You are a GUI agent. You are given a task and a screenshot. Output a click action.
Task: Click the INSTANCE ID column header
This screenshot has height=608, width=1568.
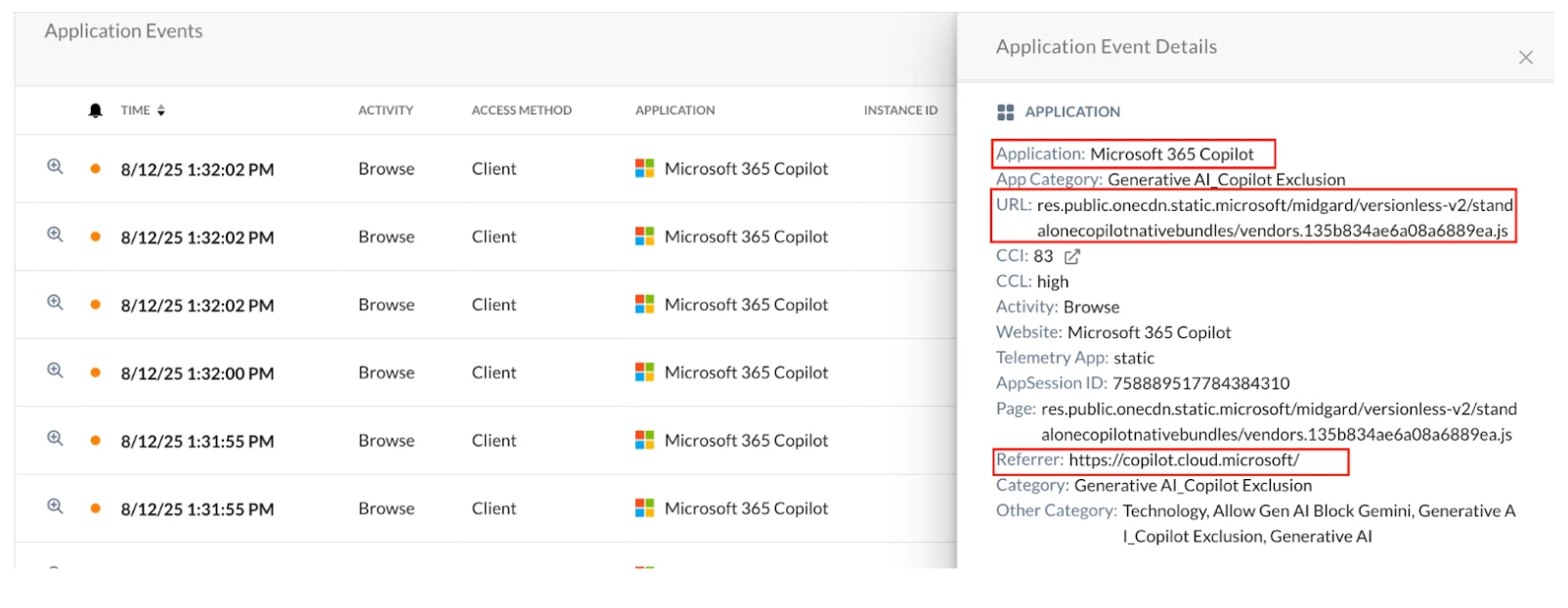click(900, 110)
